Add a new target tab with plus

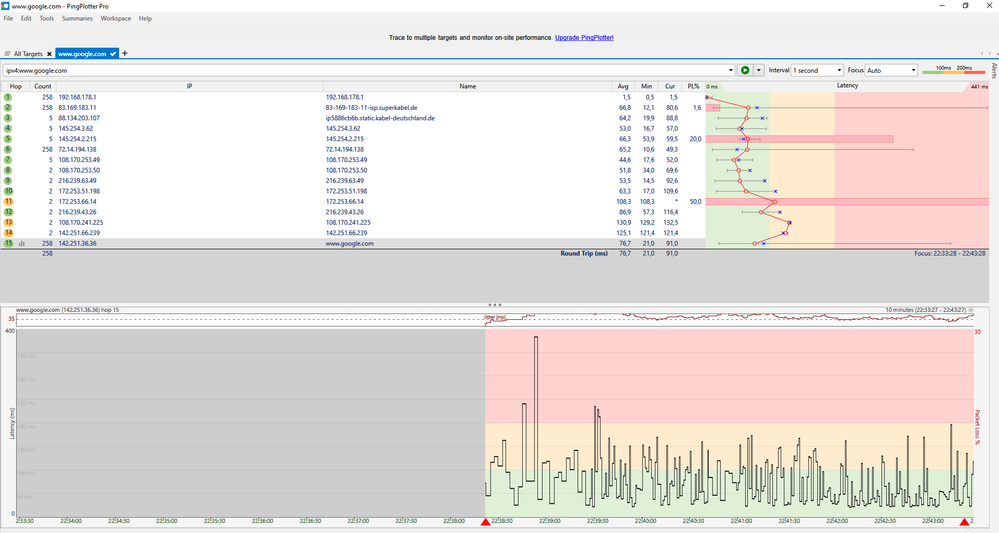coord(125,53)
